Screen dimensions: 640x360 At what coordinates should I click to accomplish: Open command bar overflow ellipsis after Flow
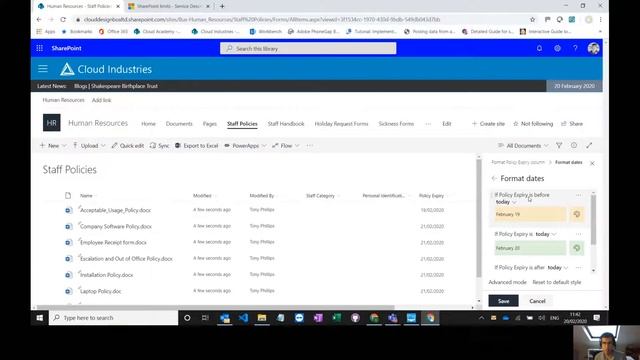tap(309, 146)
